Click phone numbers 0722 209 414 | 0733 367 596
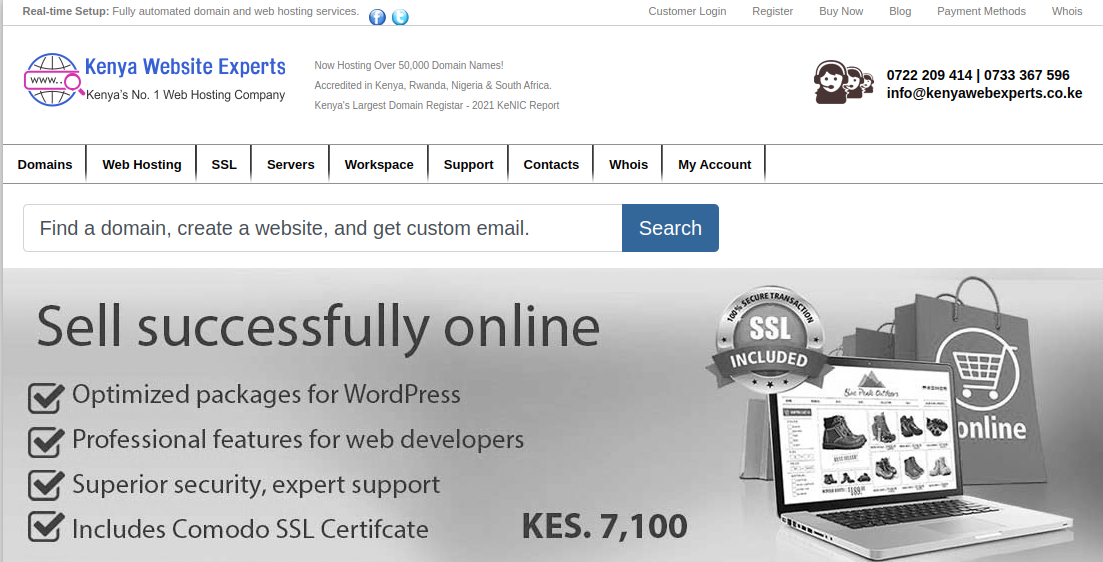Screen dimensions: 1103x562 (x=978, y=75)
